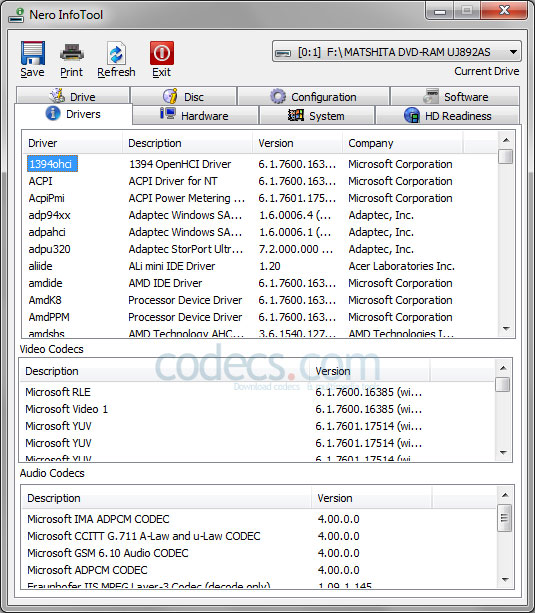
Task: Click the Drivers info icon
Action: coord(53,113)
